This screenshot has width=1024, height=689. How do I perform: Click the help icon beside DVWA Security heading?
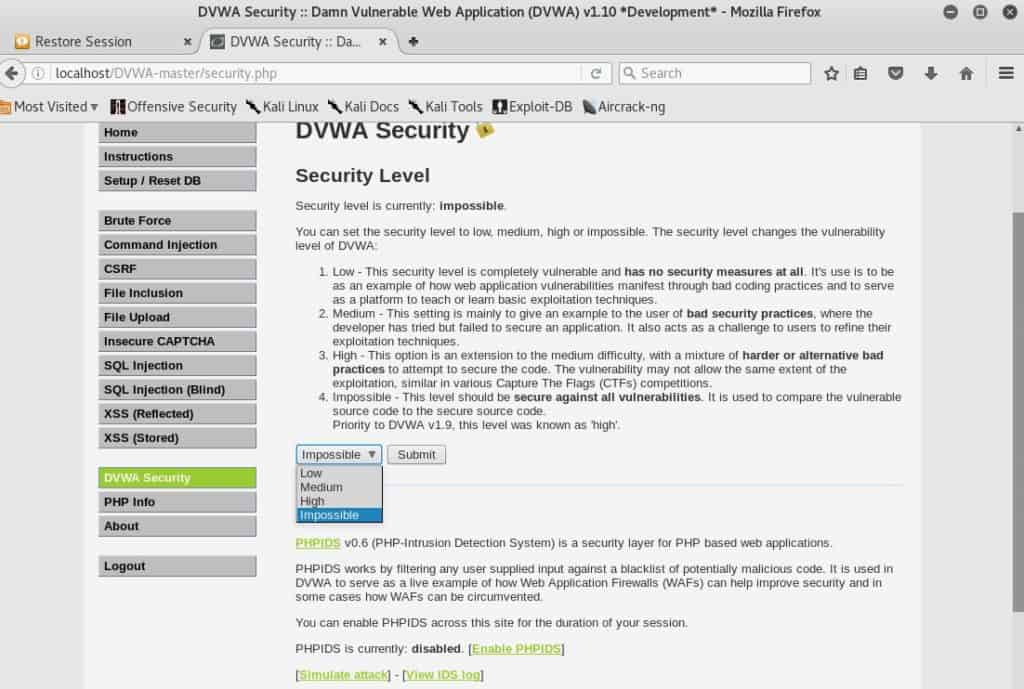(485, 130)
